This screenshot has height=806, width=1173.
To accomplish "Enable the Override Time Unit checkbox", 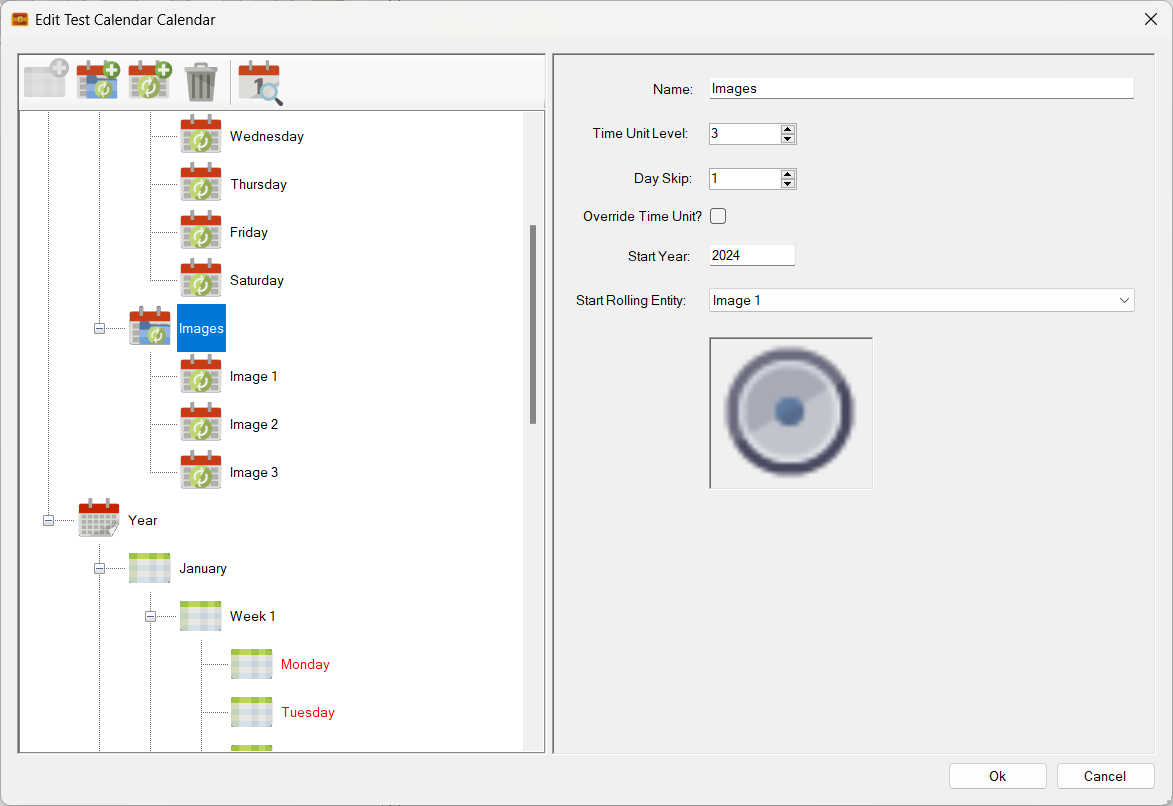I will tap(718, 216).
